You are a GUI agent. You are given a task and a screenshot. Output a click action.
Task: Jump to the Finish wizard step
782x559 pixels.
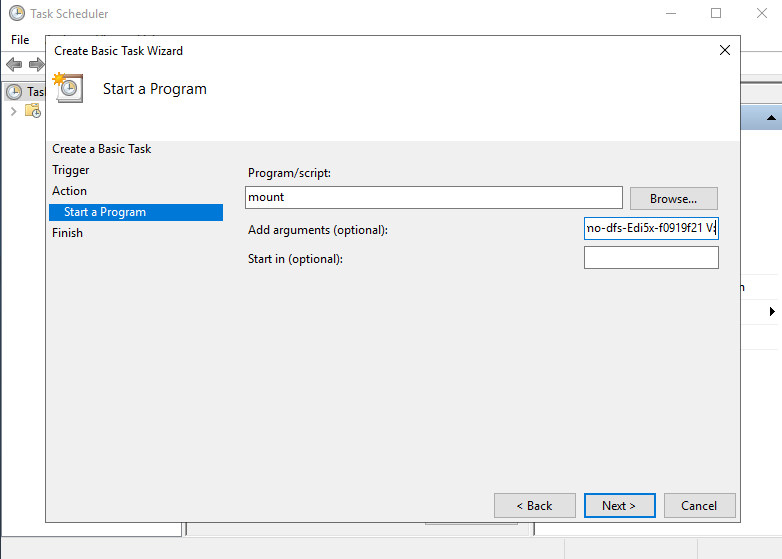(x=68, y=233)
